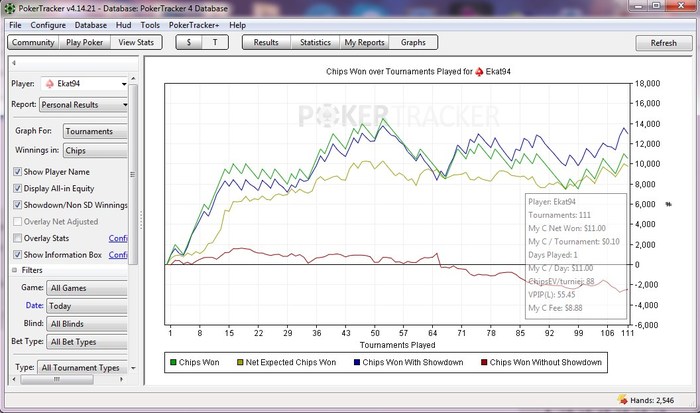Click the graph title Chips Won over Tournaments
The height and width of the screenshot is (413, 700).
[418, 71]
